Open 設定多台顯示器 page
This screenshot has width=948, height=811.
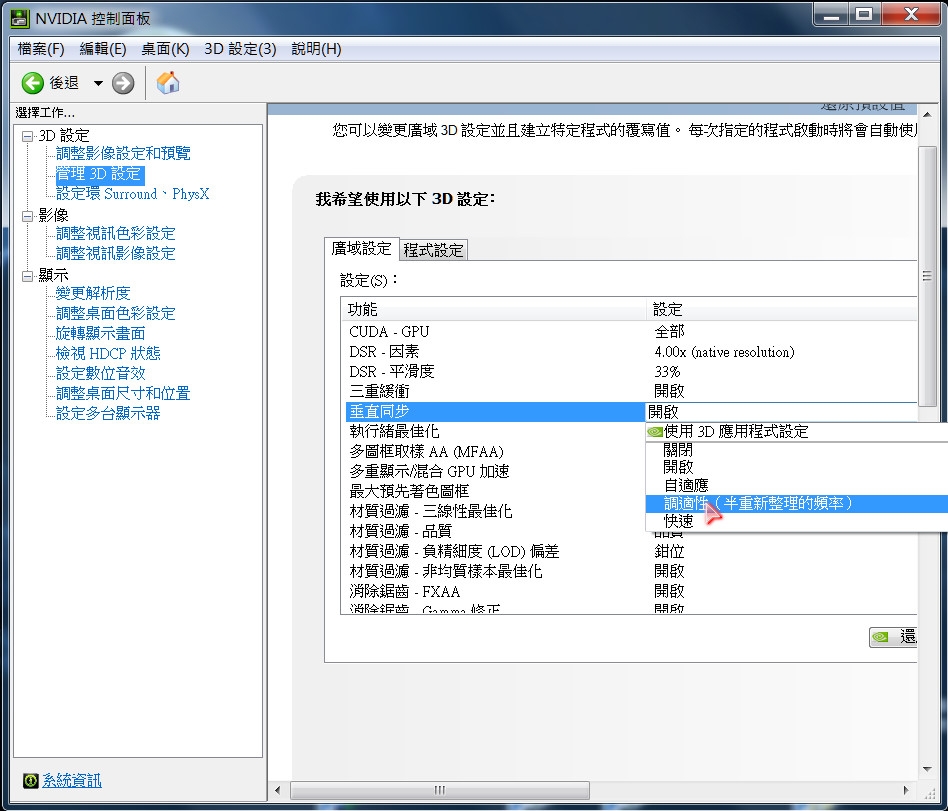coord(108,413)
